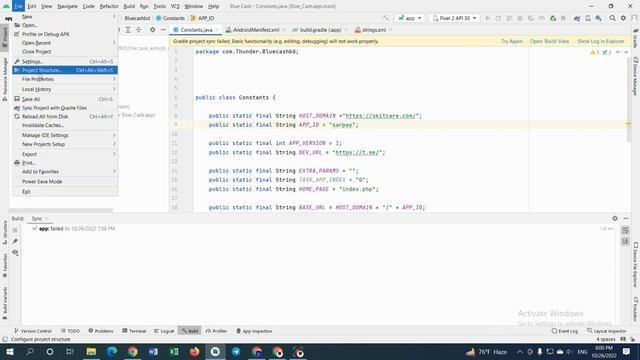Select Invalidate Caches menu entry
The height and width of the screenshot is (360, 640).
coord(65,125)
